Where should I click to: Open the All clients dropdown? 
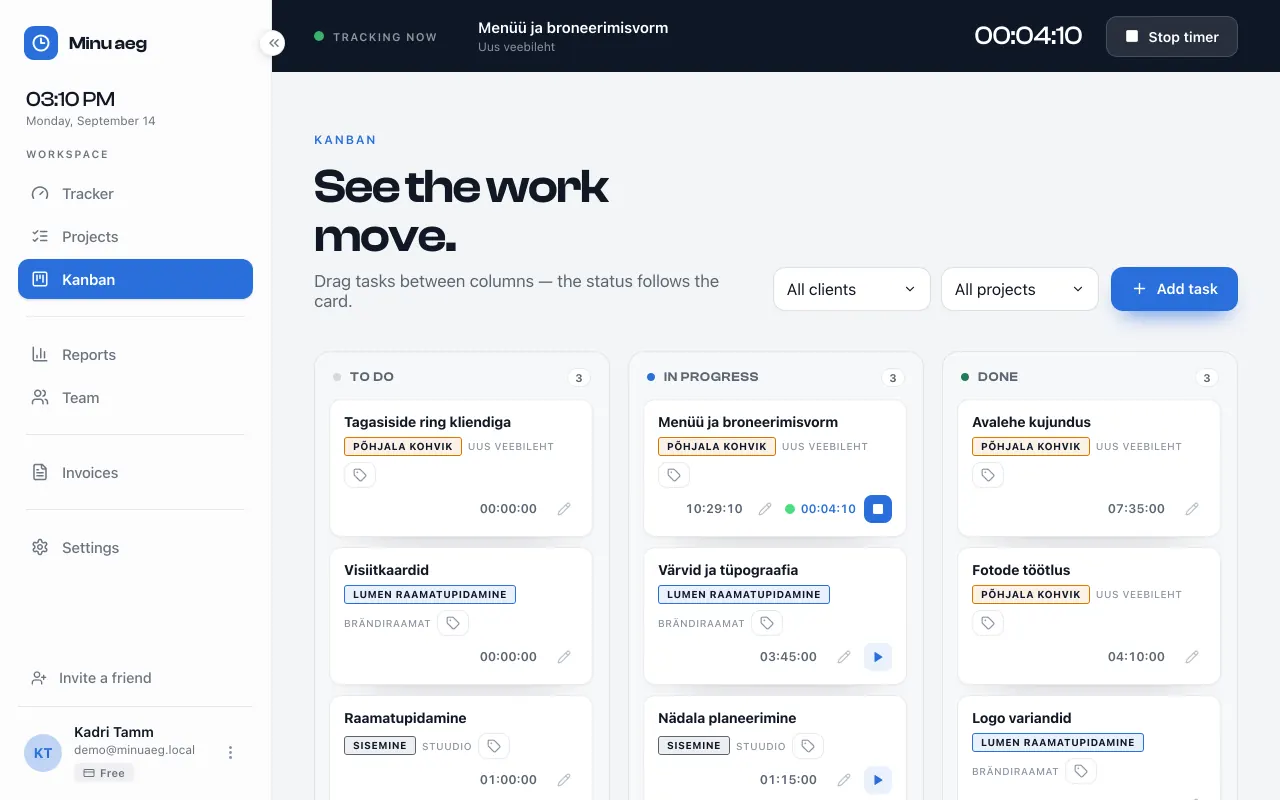(x=852, y=289)
